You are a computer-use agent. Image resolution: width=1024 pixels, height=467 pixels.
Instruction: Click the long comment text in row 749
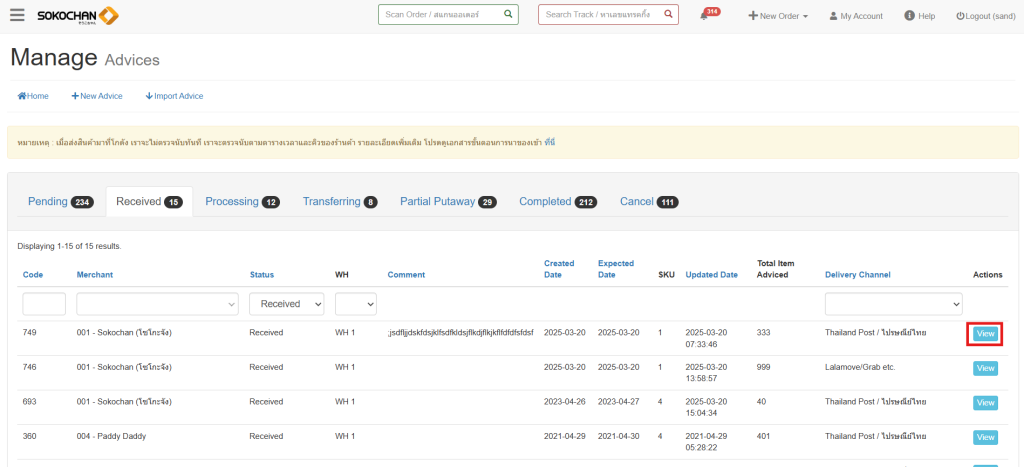[460, 332]
